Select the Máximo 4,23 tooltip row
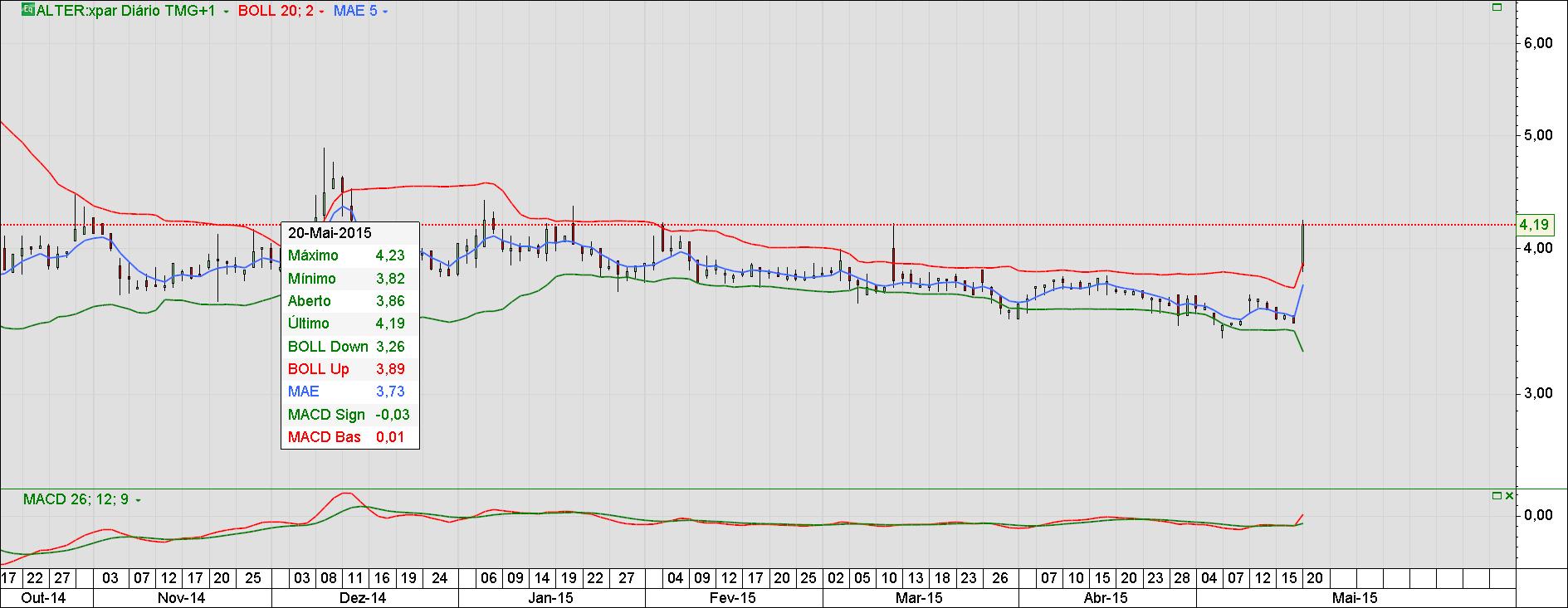 pyautogui.click(x=349, y=255)
